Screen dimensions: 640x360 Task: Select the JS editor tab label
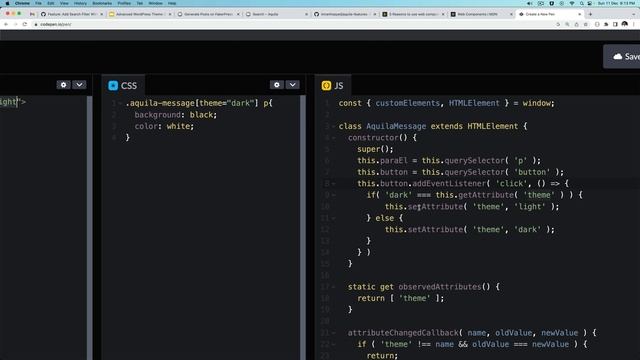click(x=338, y=86)
